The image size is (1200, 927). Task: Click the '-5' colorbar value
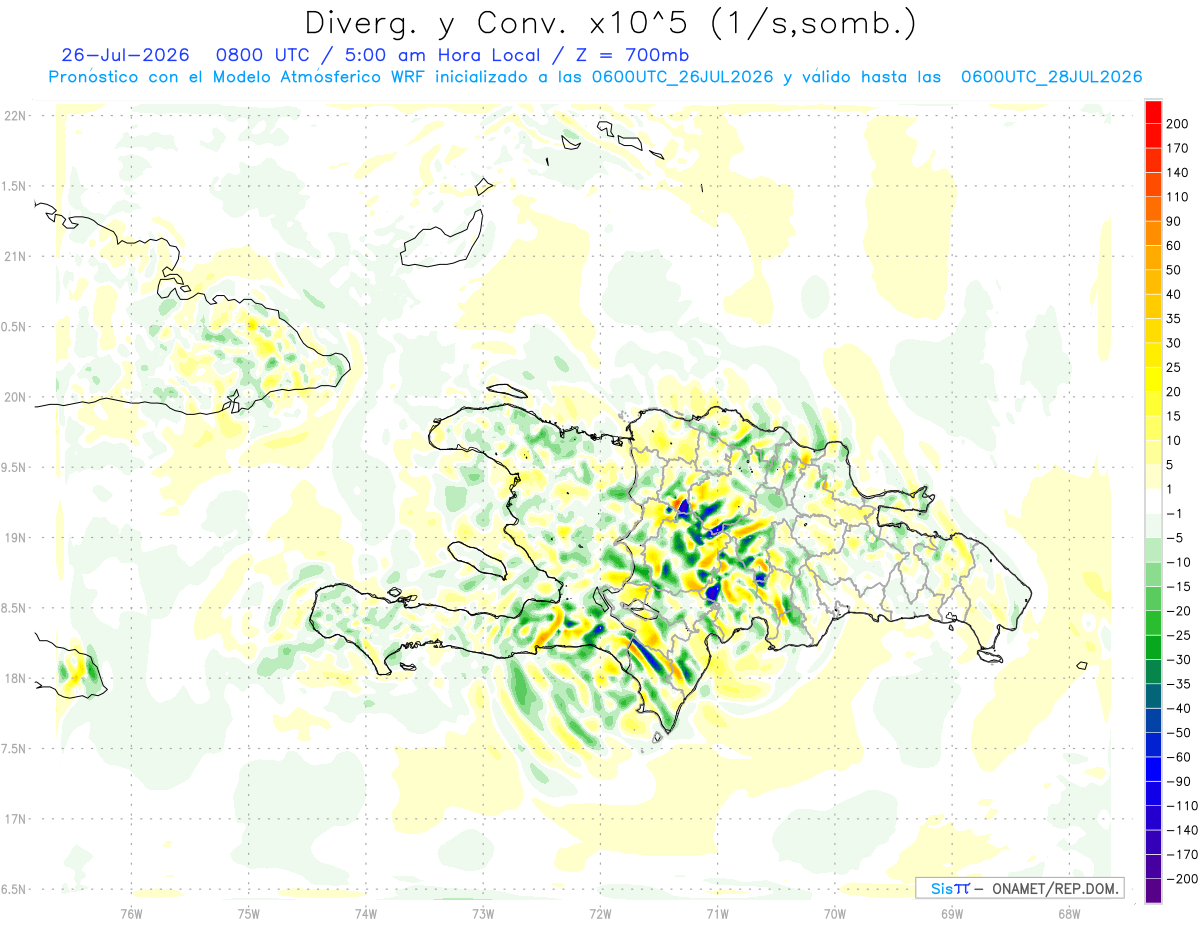point(1175,538)
